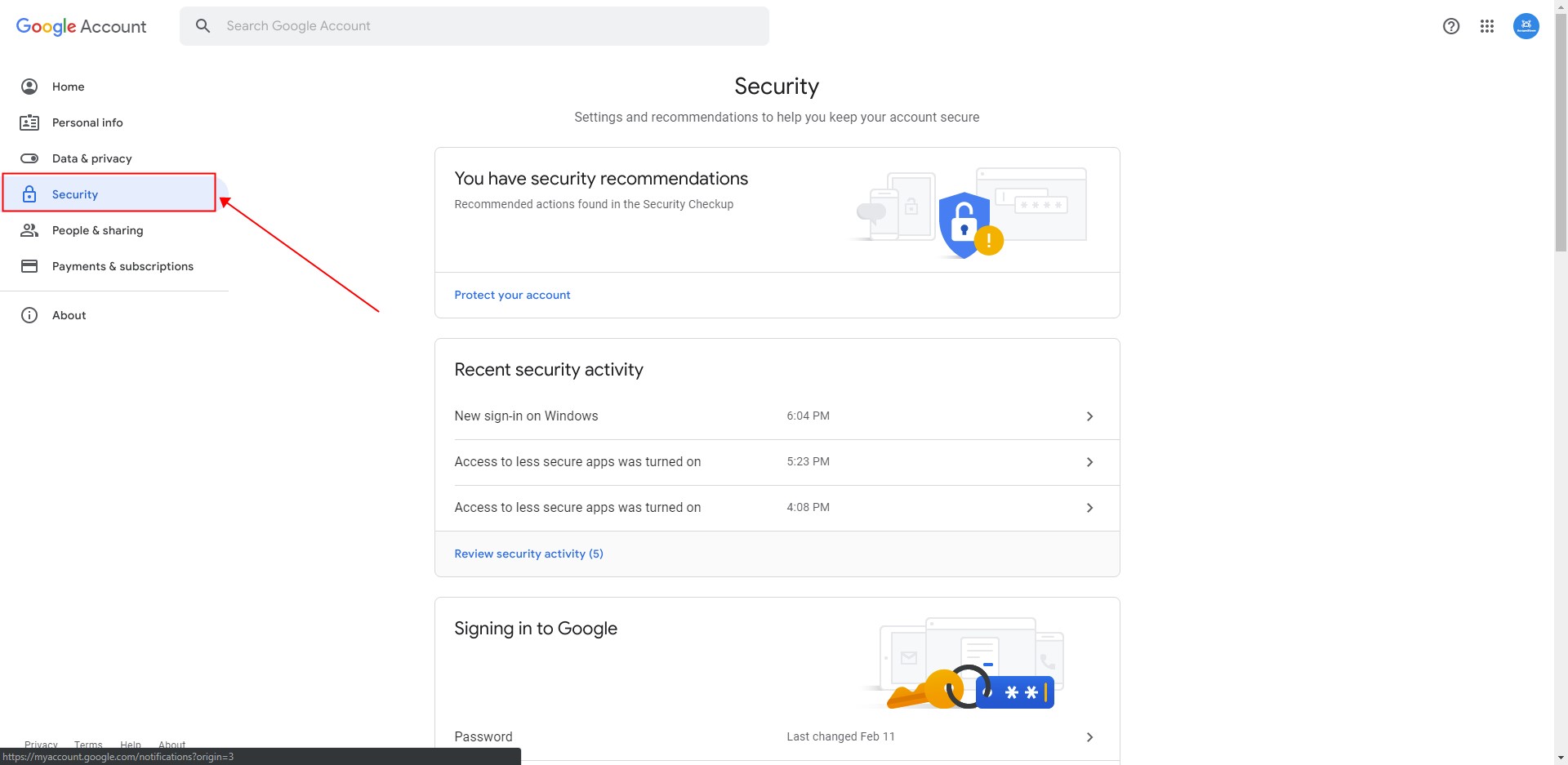Image resolution: width=1568 pixels, height=765 pixels.
Task: Click 'New sign-in on Windows' text
Action: click(x=526, y=416)
